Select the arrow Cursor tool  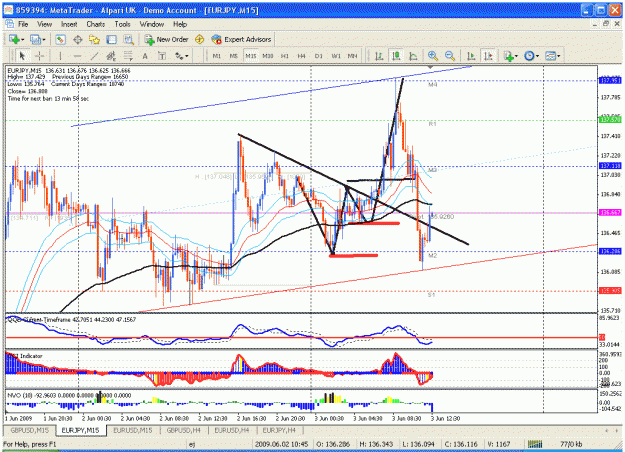tap(22, 56)
